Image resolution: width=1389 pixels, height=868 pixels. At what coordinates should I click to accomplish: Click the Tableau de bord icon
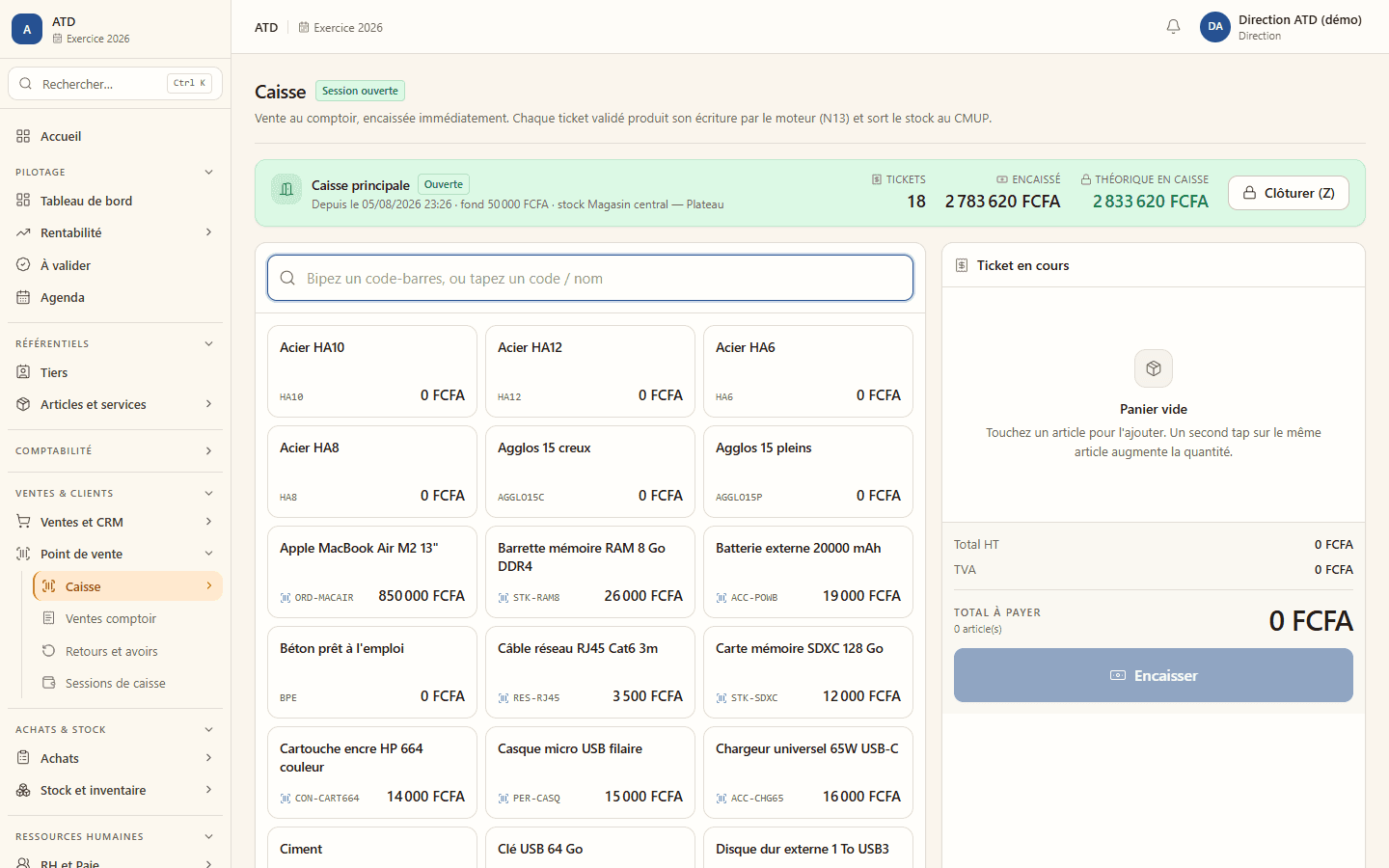click(x=23, y=201)
